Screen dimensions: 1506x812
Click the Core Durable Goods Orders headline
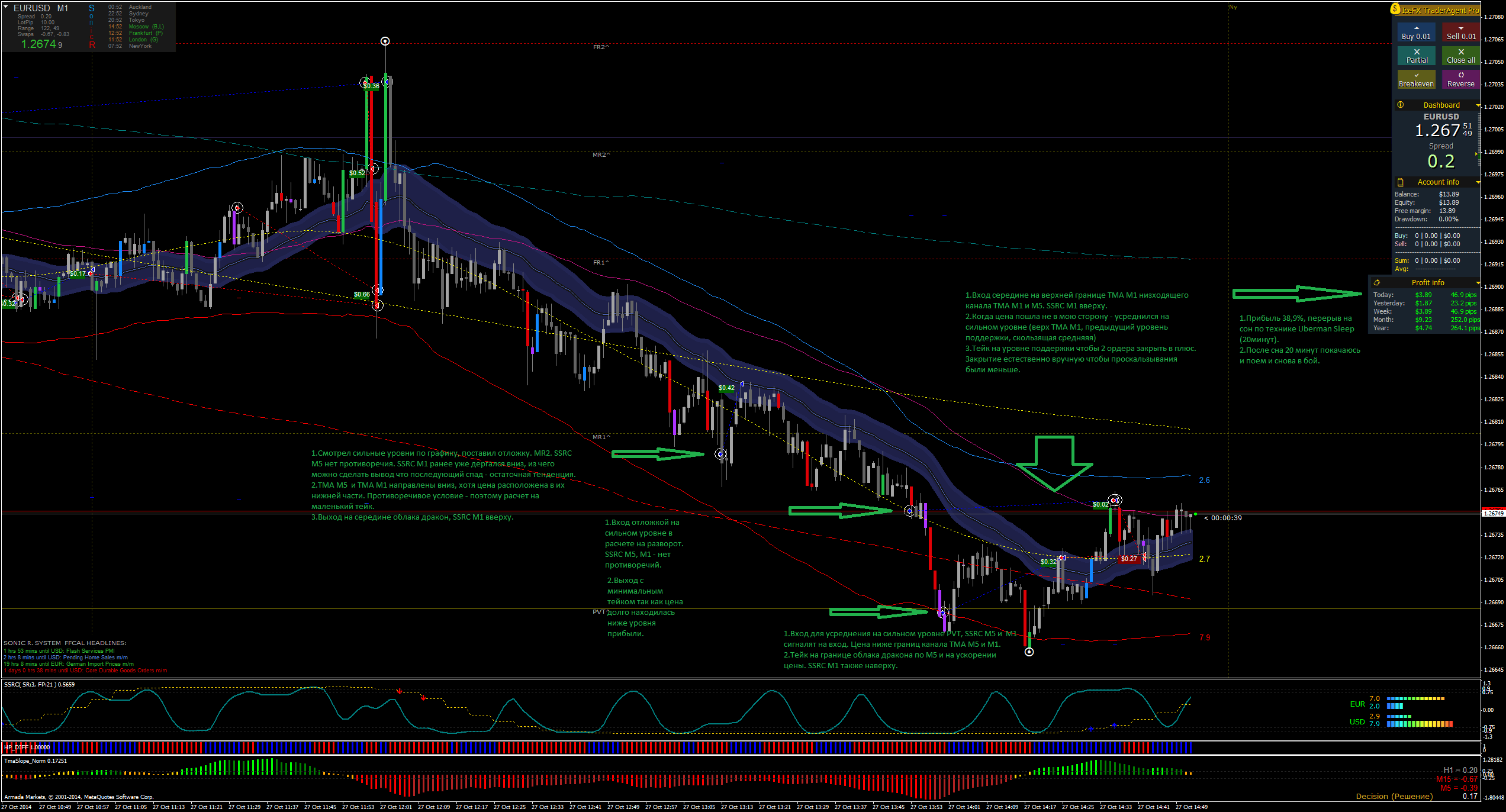pyautogui.click(x=85, y=671)
